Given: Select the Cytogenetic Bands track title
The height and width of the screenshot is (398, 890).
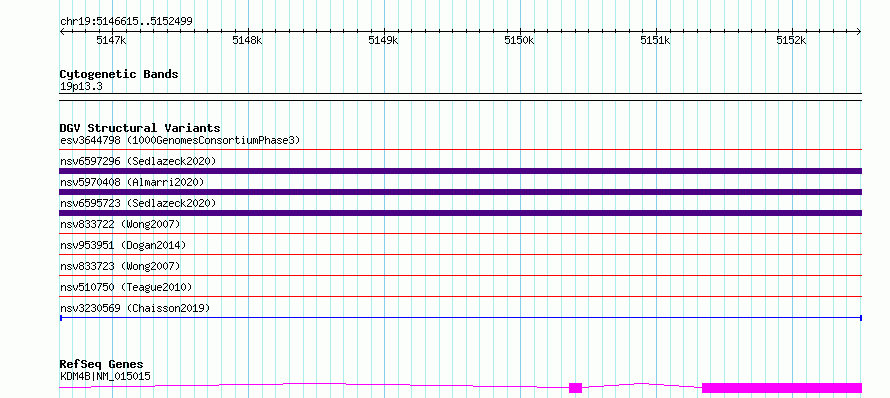Looking at the screenshot, I should [119, 74].
